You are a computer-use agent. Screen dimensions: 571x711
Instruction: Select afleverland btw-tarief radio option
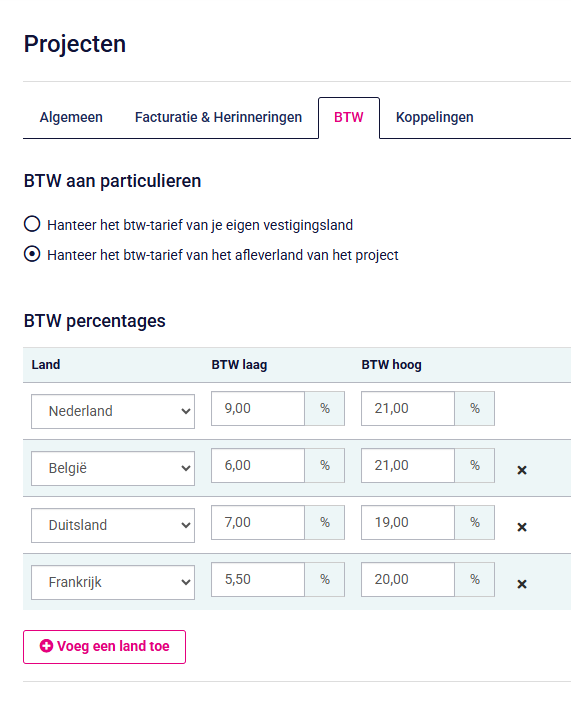(x=32, y=254)
